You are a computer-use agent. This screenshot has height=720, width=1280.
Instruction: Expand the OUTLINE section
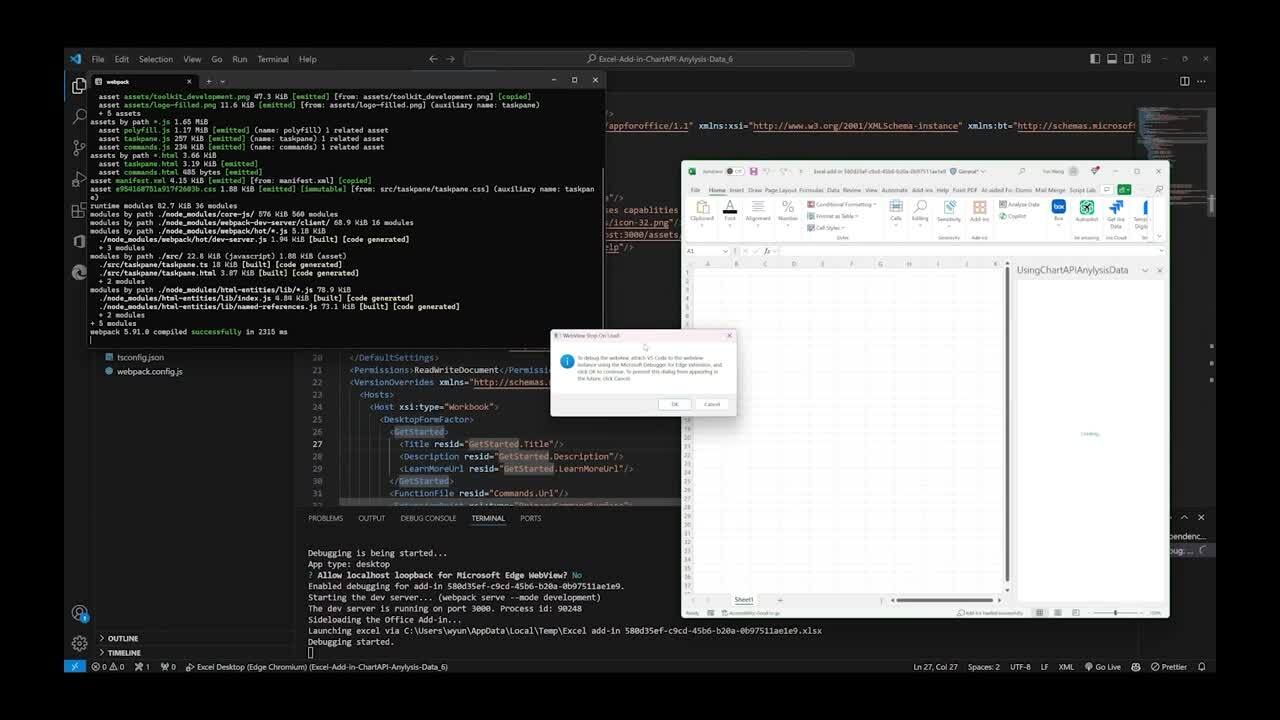tap(123, 638)
